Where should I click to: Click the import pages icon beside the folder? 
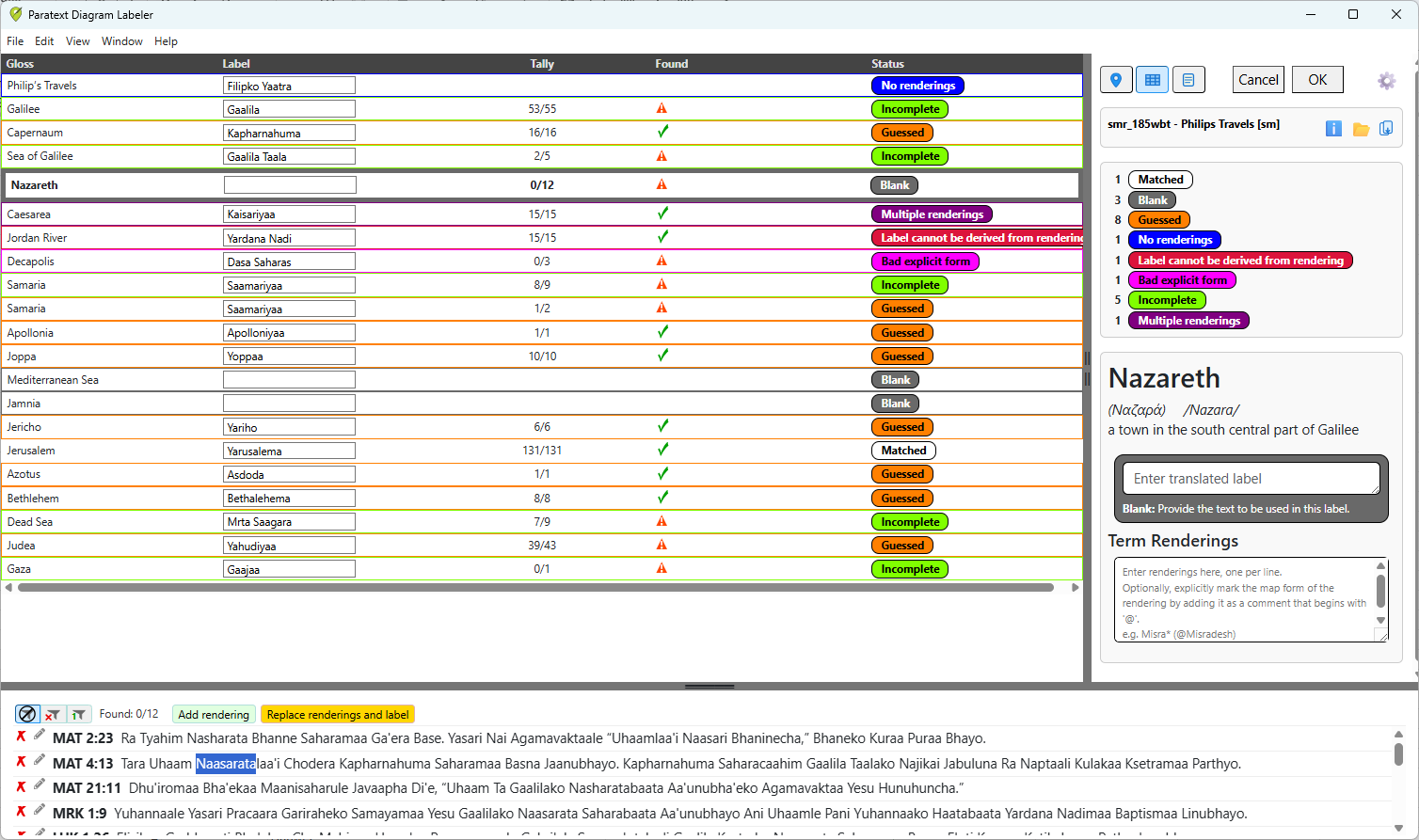point(1386,129)
